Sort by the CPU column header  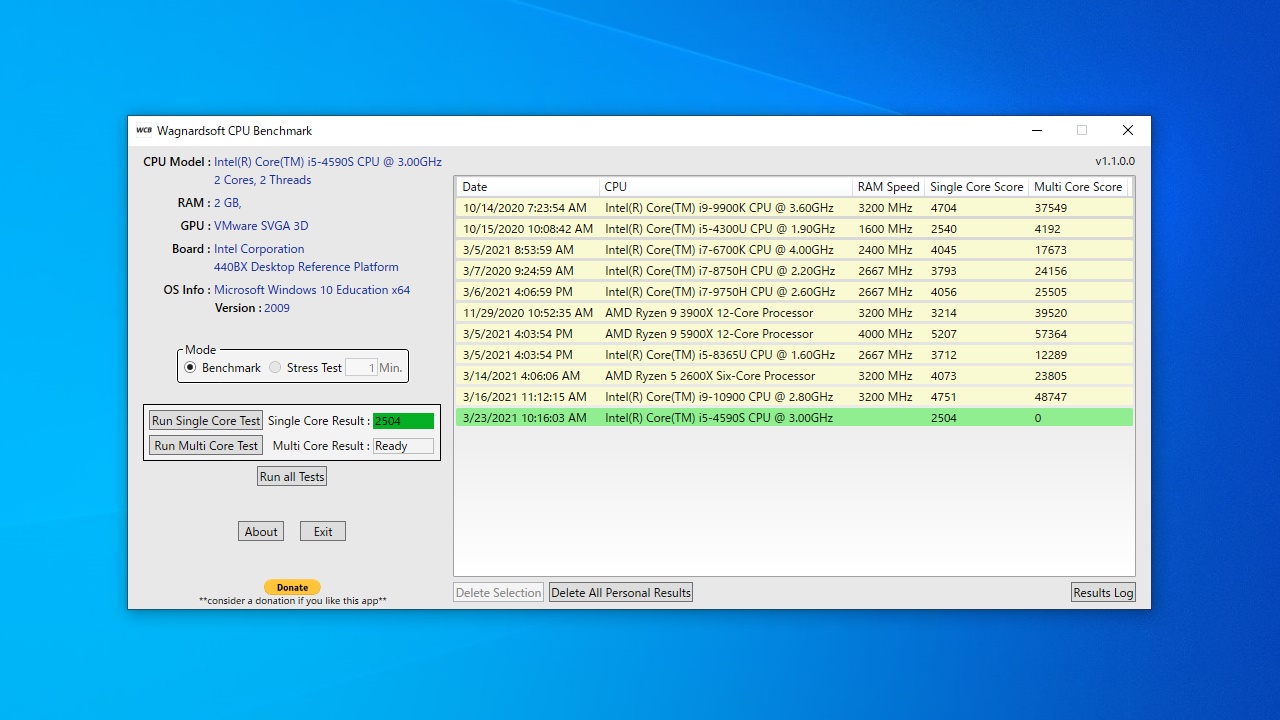pos(726,187)
